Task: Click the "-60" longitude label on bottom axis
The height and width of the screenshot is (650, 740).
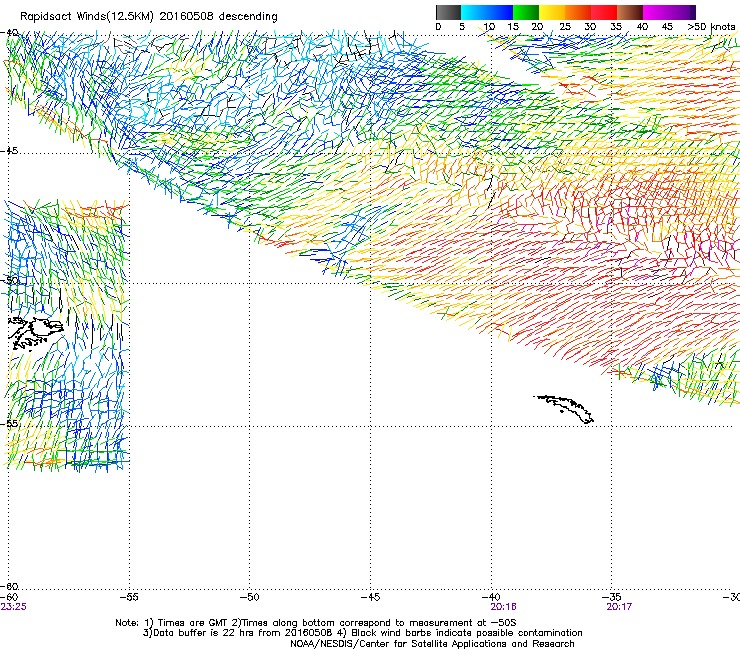Action: click(9, 597)
